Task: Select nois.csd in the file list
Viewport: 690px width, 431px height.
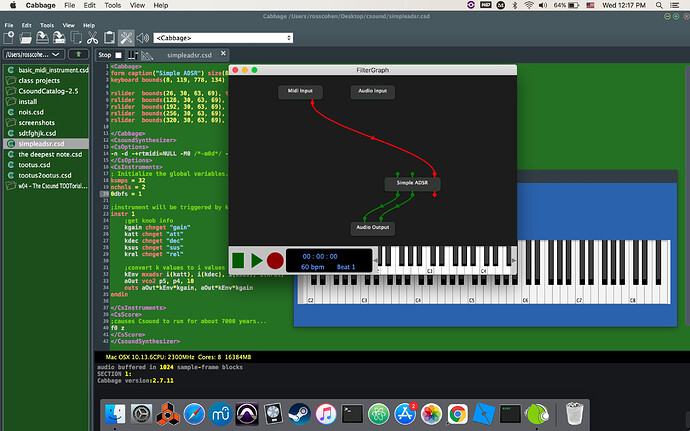Action: coord(46,112)
